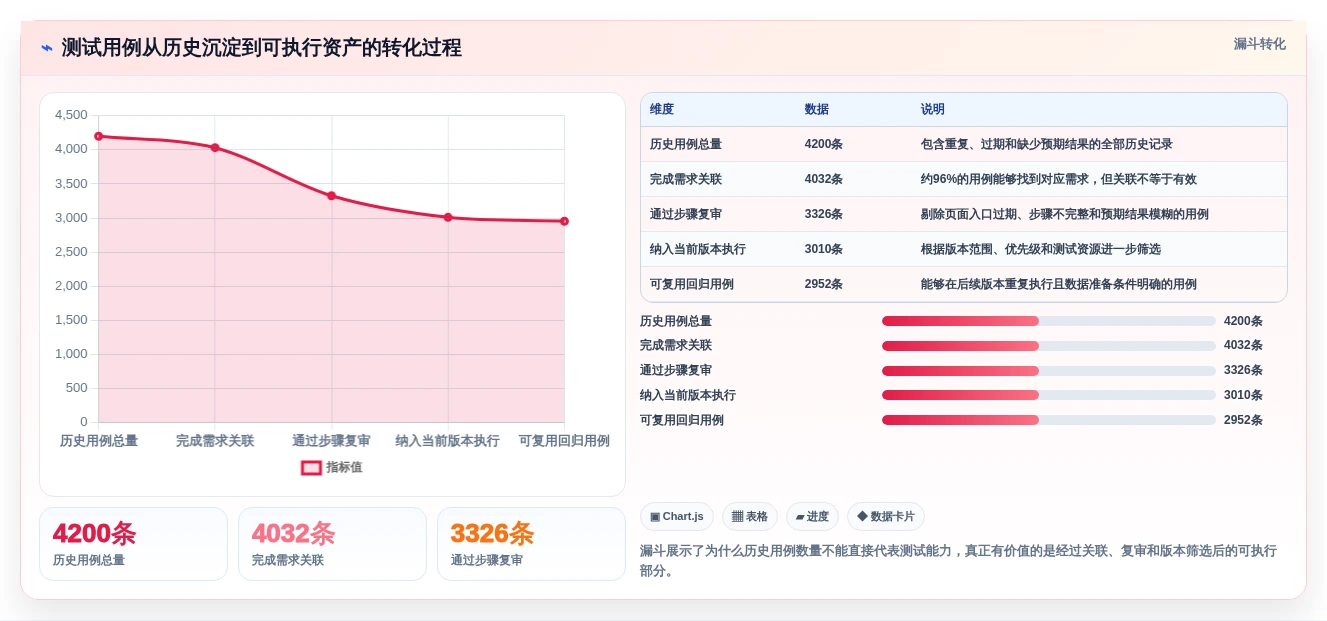Click the 维度 column header

[662, 109]
